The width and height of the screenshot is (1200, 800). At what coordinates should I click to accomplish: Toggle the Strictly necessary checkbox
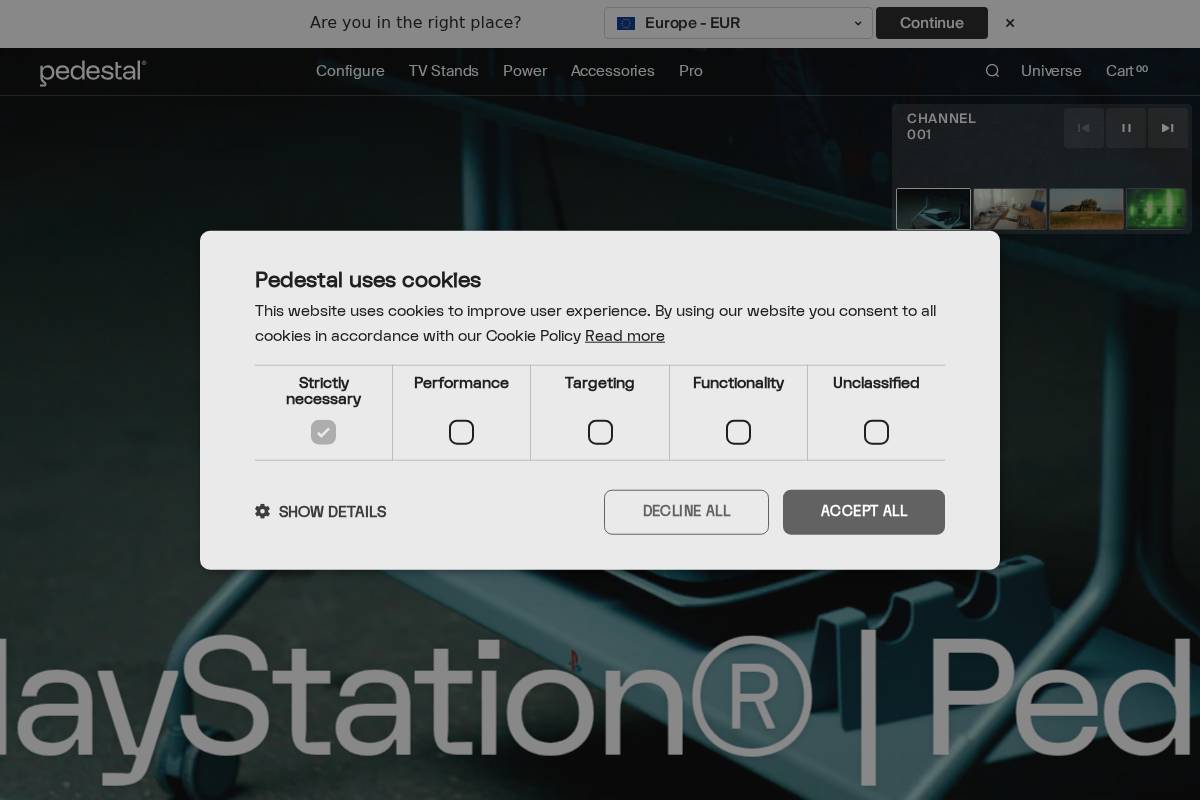coord(323,432)
